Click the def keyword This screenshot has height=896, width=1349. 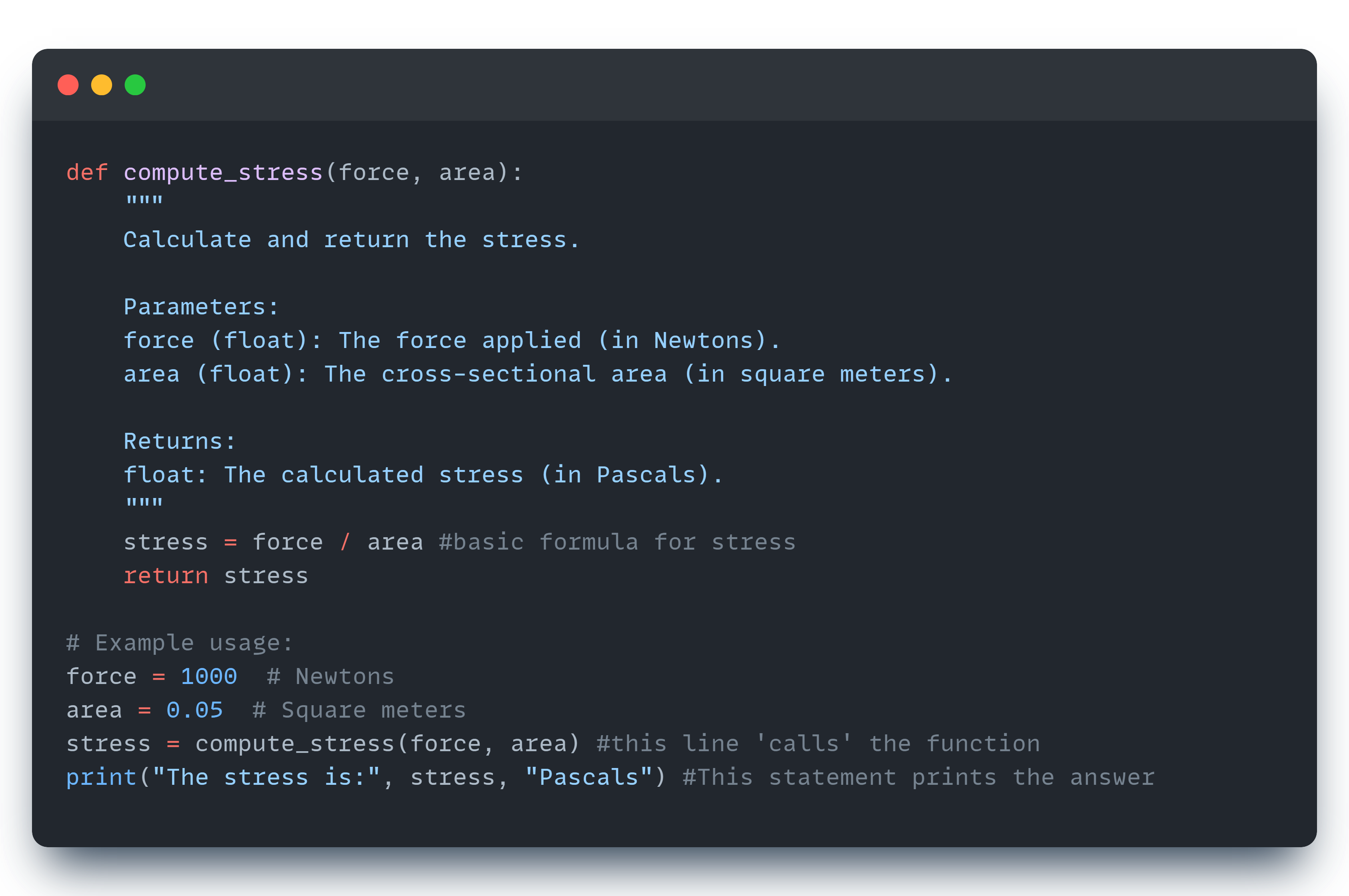87,172
